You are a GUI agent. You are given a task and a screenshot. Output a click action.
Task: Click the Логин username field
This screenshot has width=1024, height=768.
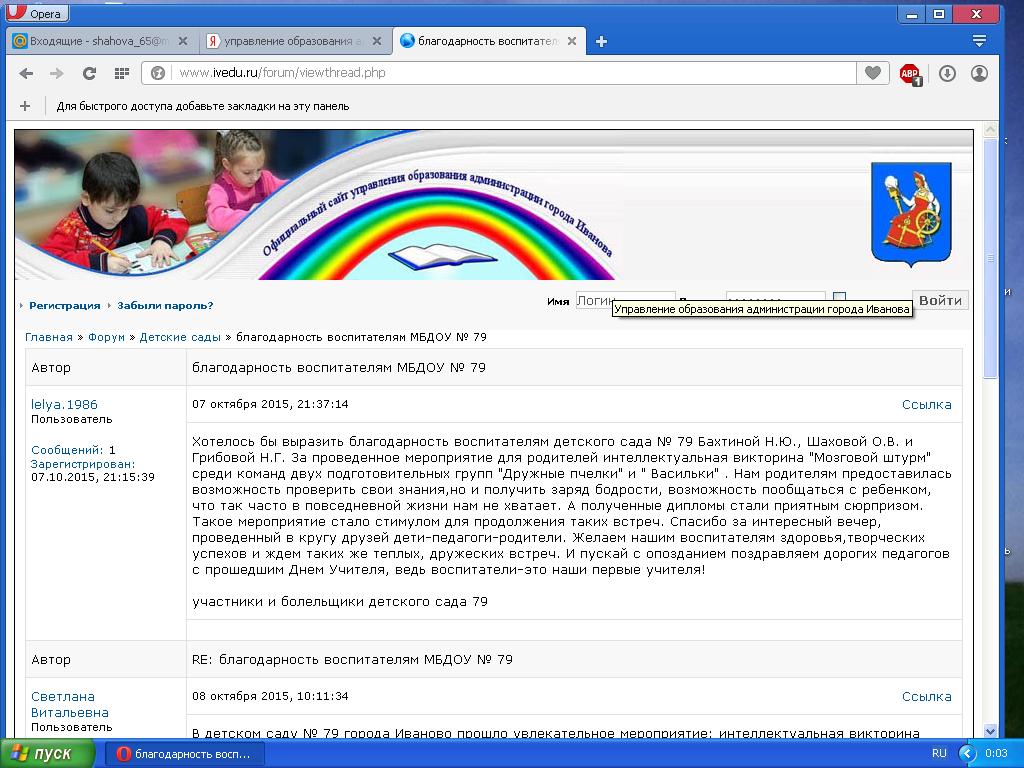pyautogui.click(x=624, y=300)
